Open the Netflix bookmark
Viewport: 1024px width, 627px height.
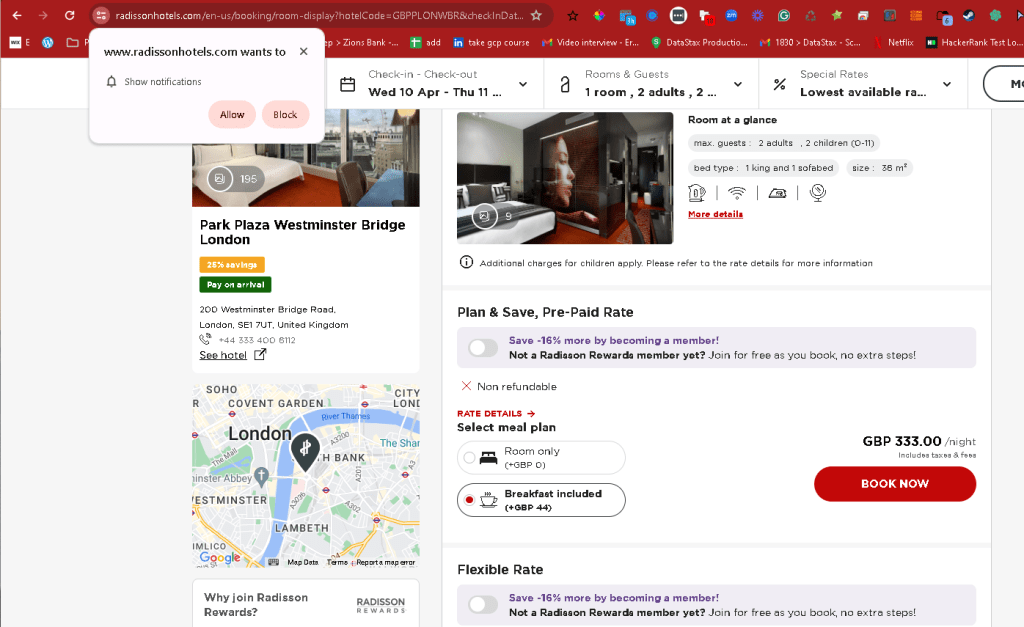click(895, 42)
